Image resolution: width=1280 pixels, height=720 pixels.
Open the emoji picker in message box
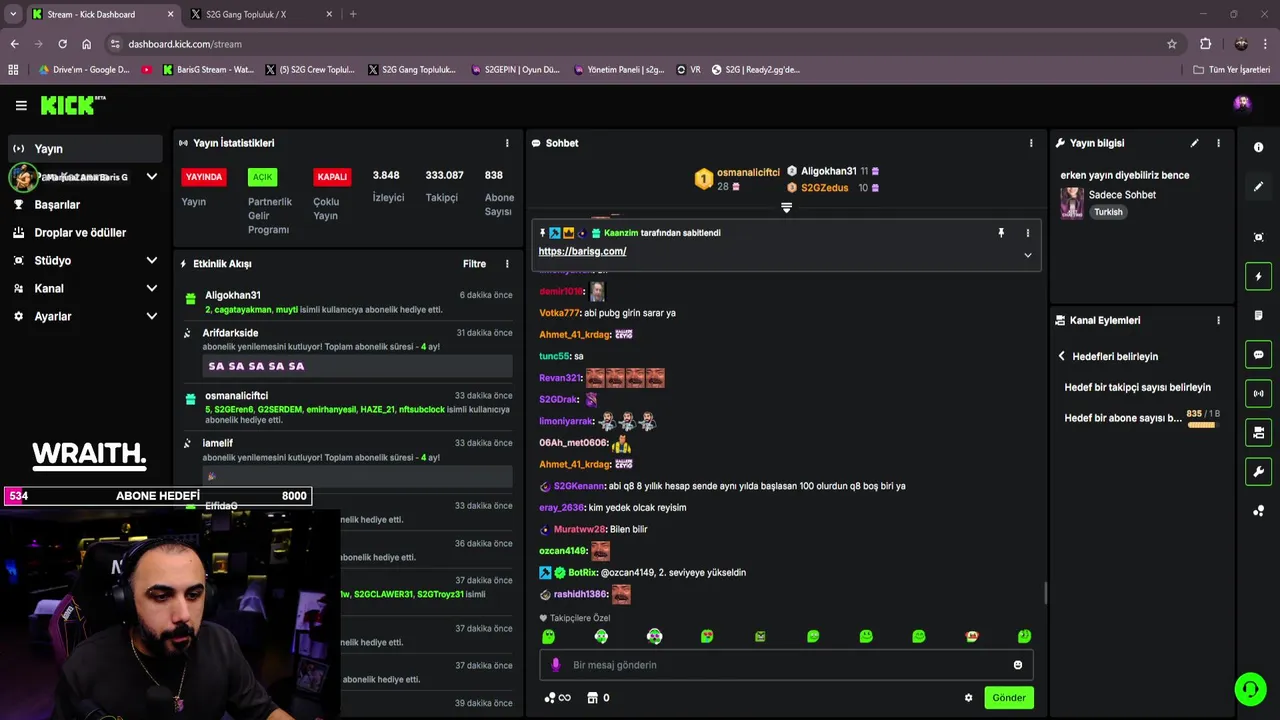[x=1018, y=665]
